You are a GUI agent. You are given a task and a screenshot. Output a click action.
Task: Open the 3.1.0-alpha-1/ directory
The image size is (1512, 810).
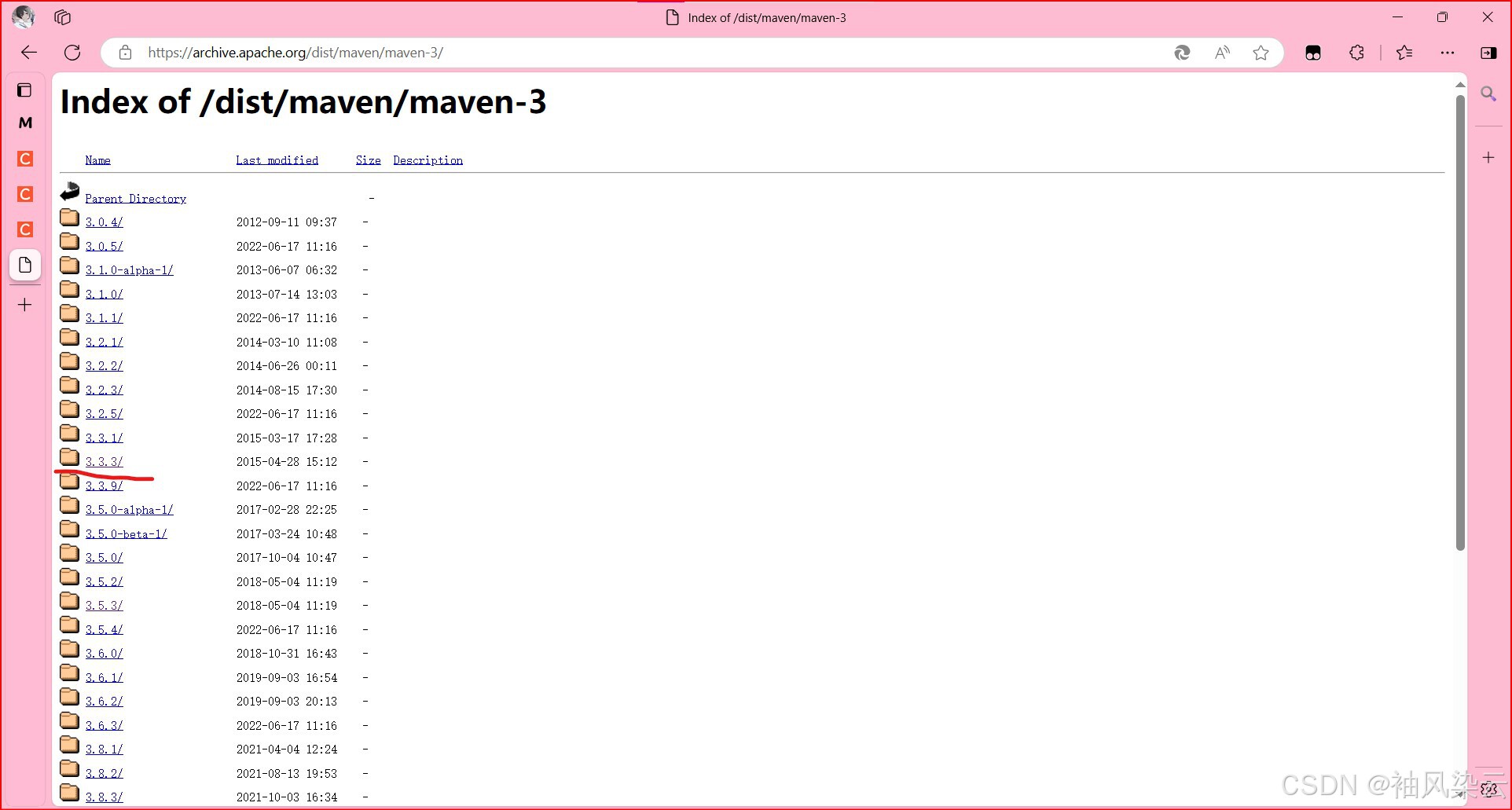(130, 270)
